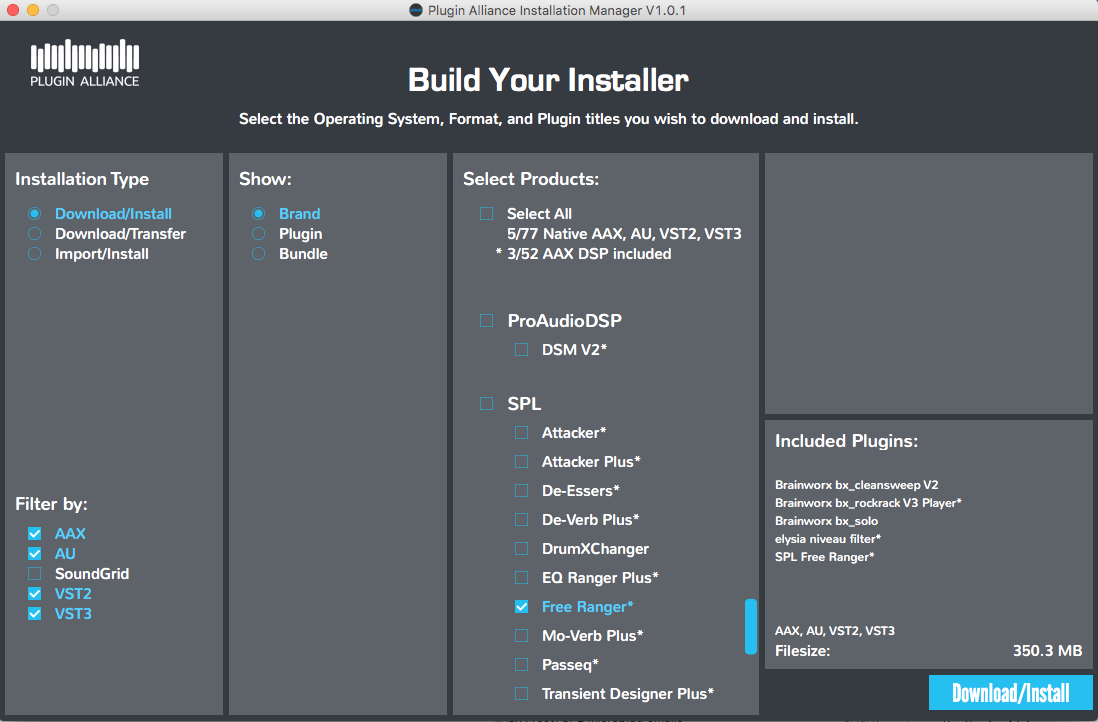Uncheck the VST2 format filter
Viewport: 1098px width, 722px height.
(x=34, y=594)
